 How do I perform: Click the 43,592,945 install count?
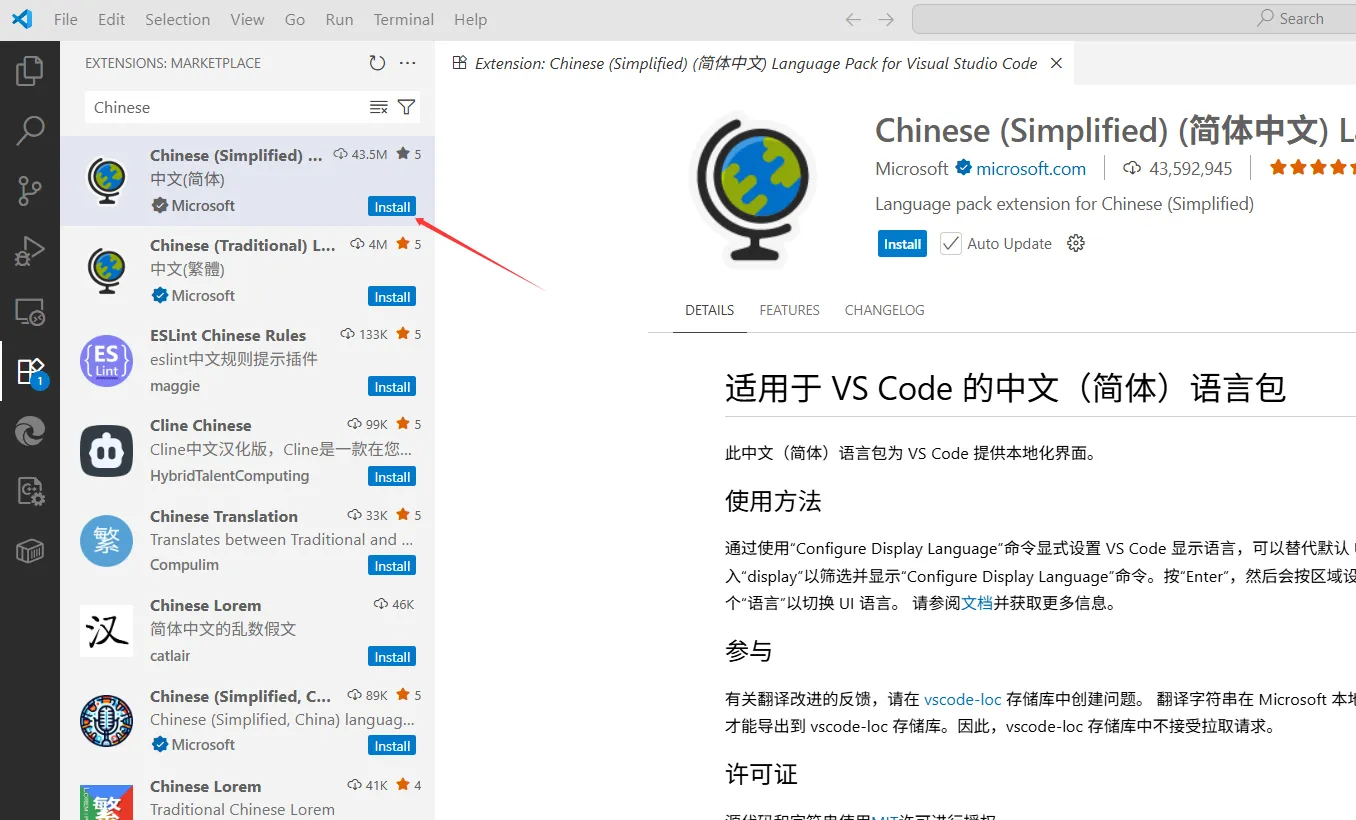pyautogui.click(x=1190, y=169)
